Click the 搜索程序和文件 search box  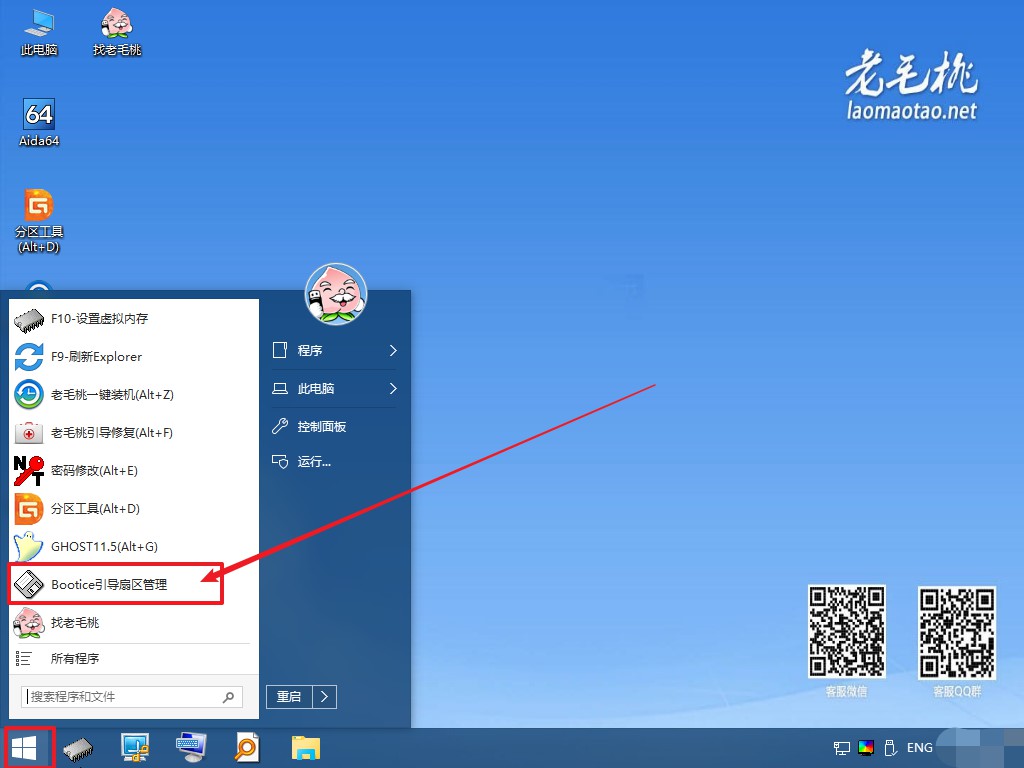(x=132, y=697)
